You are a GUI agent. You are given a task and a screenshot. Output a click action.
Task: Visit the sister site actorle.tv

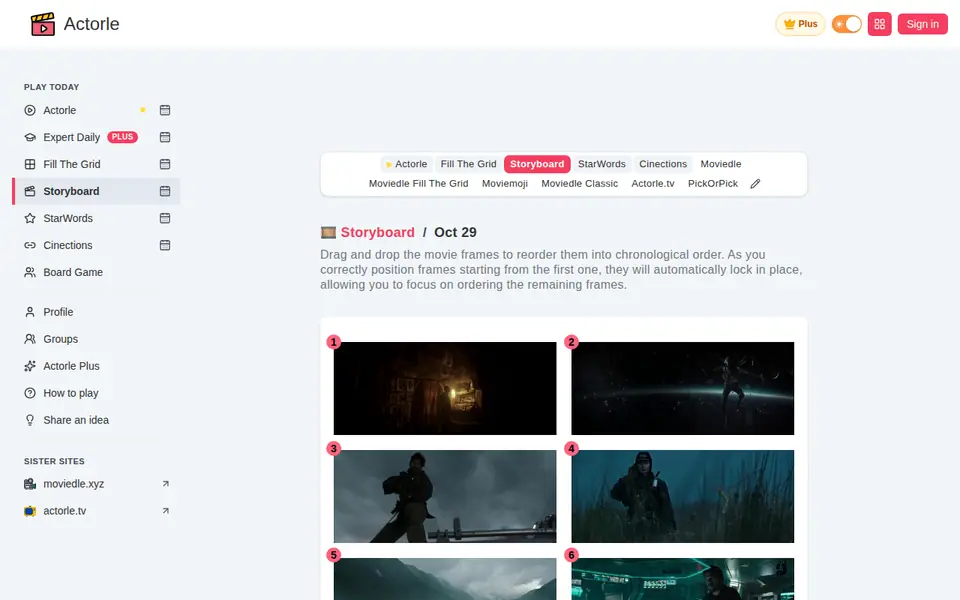(x=64, y=511)
